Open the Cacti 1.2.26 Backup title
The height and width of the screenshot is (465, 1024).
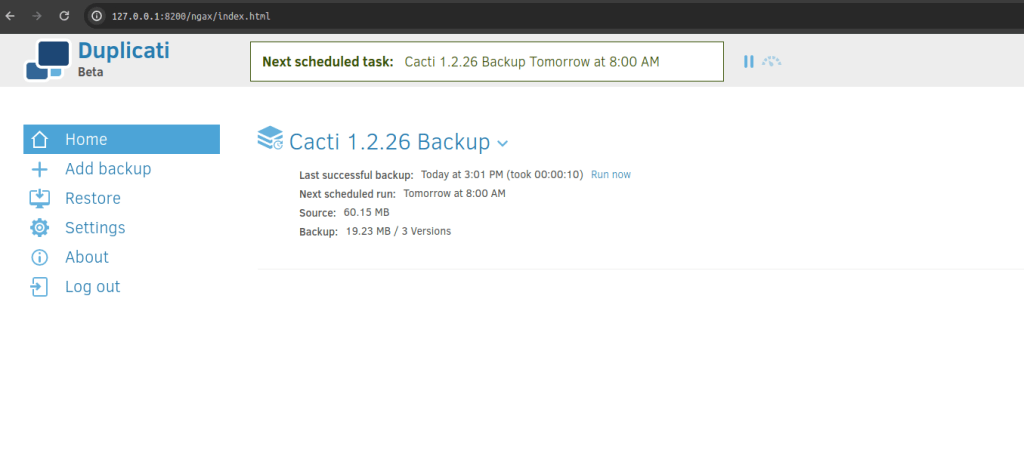click(389, 142)
